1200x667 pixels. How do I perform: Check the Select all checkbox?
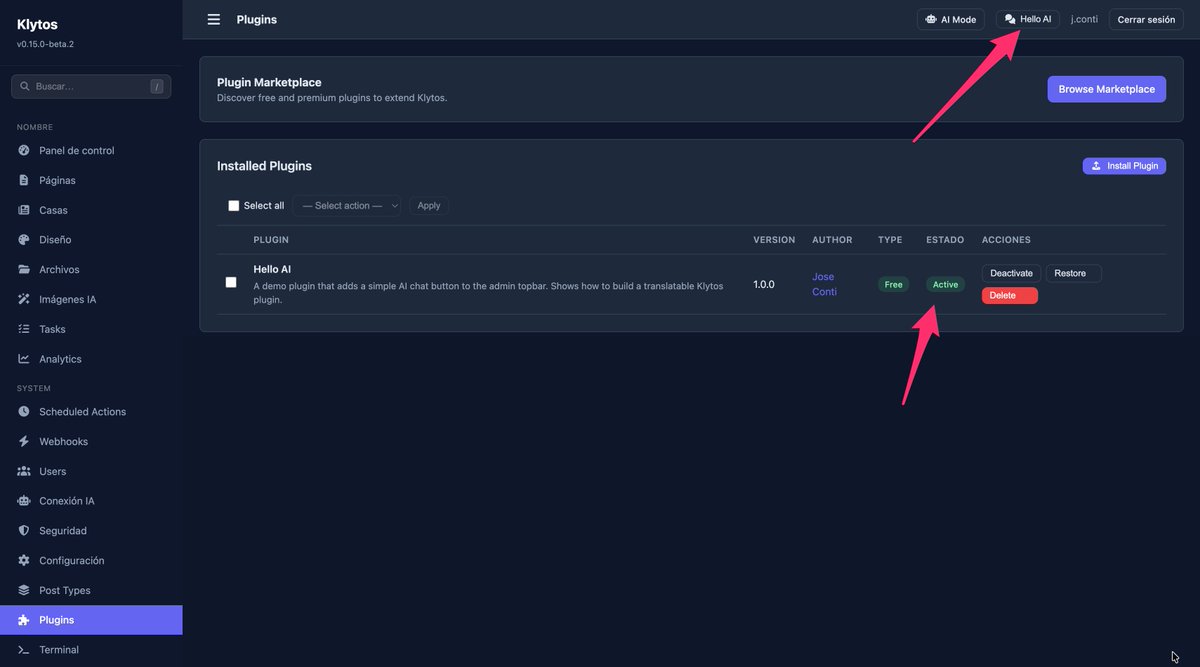pyautogui.click(x=234, y=206)
